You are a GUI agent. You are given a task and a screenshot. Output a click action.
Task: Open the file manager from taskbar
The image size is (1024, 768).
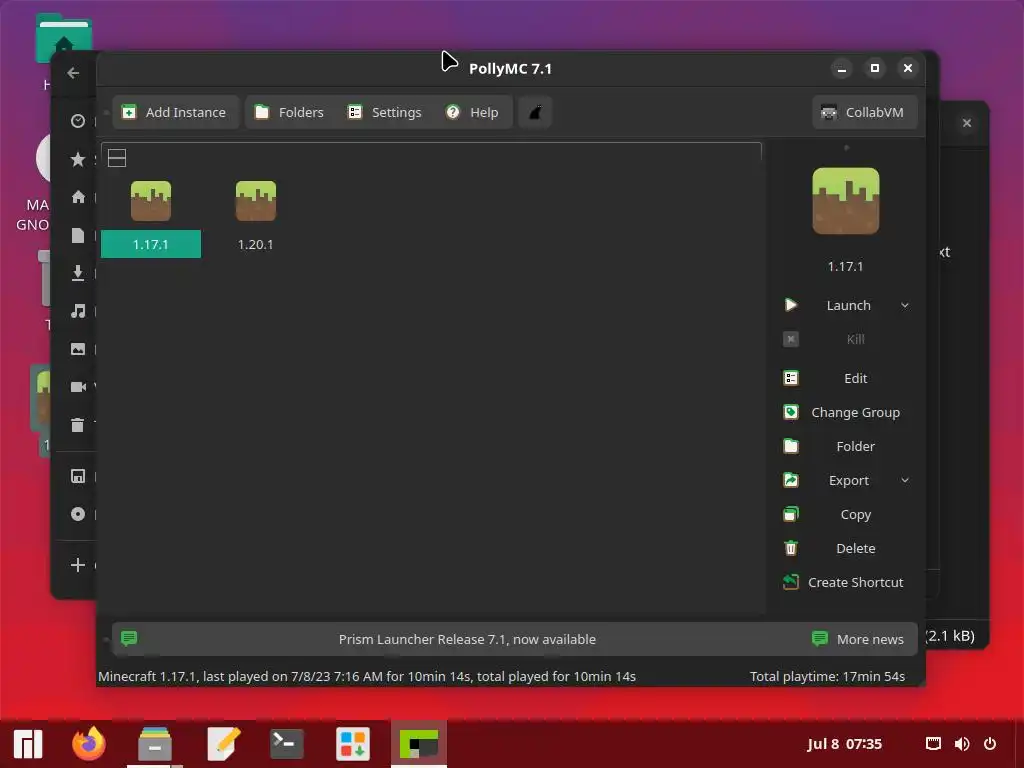[155, 744]
